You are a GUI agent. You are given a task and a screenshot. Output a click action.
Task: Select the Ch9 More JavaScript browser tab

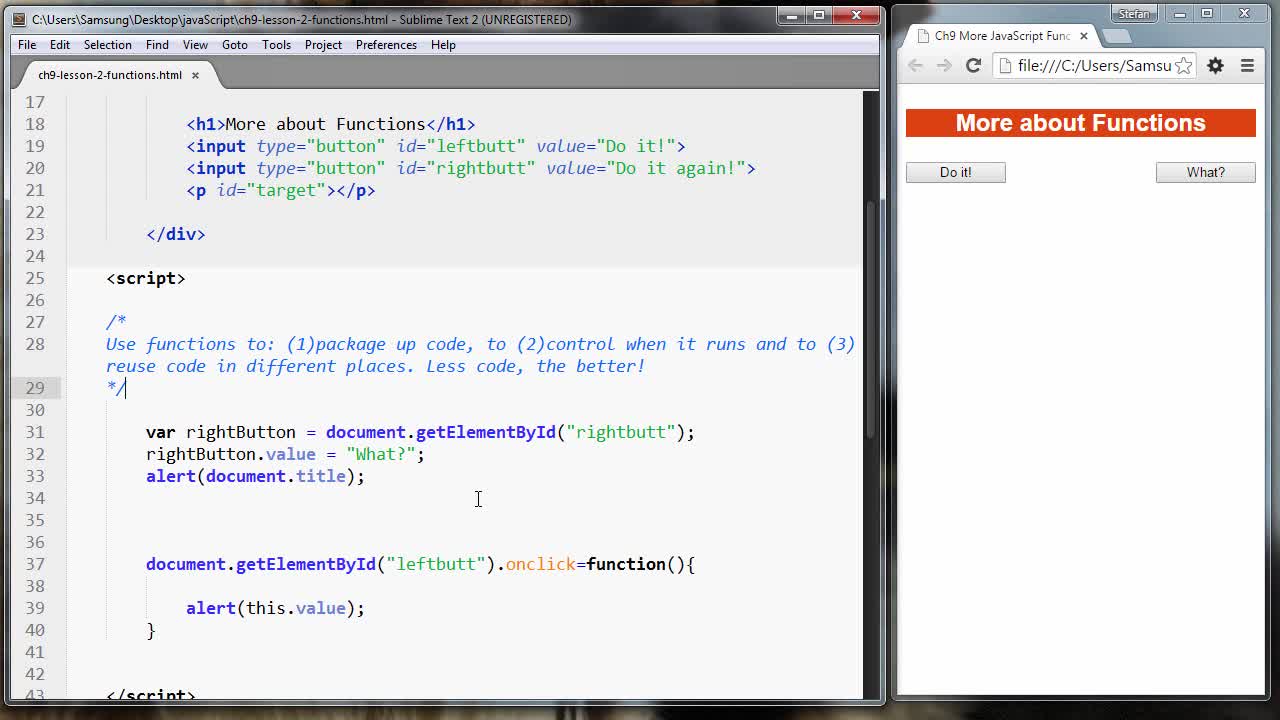[x=1002, y=36]
